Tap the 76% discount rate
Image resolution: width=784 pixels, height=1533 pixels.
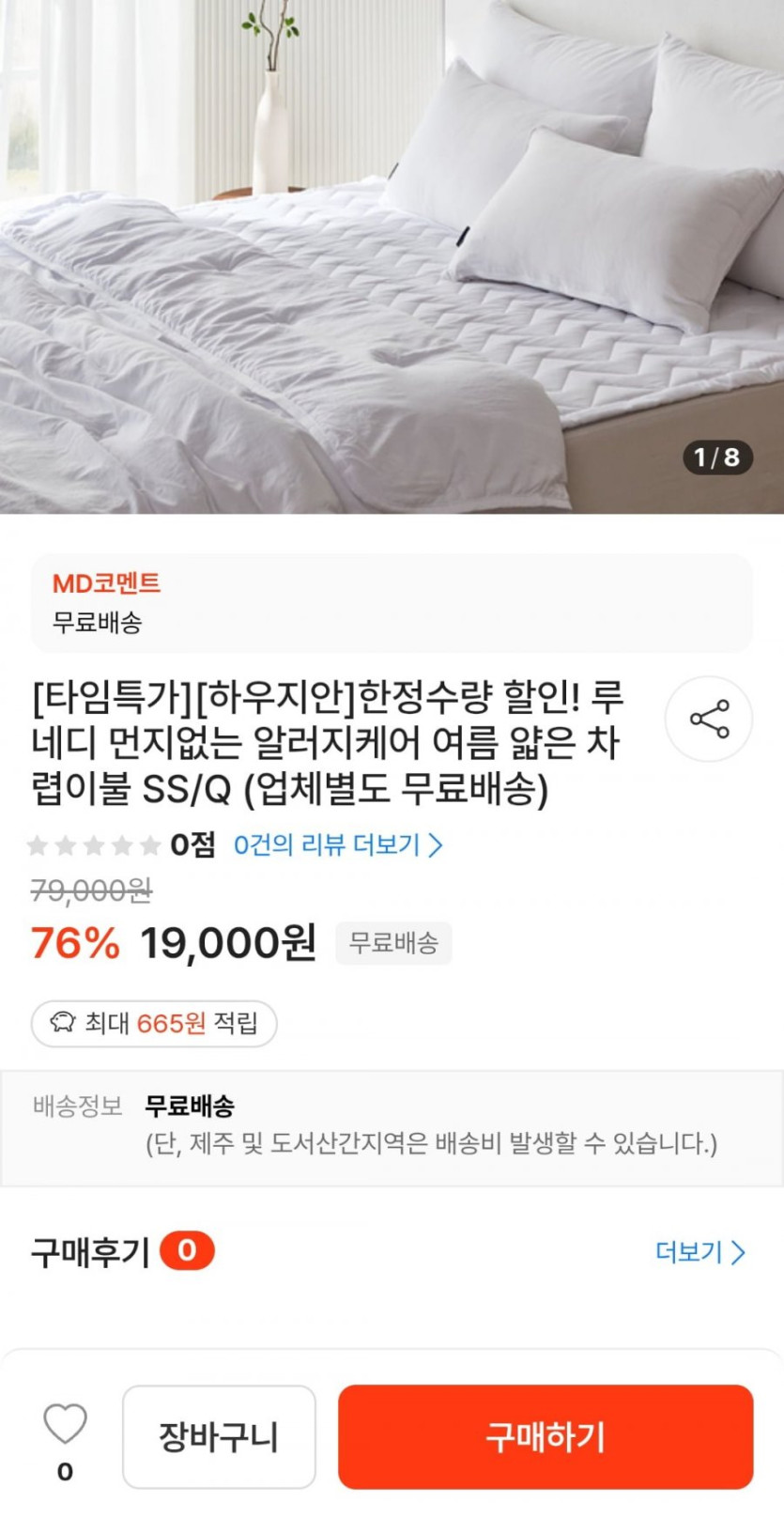[75, 943]
